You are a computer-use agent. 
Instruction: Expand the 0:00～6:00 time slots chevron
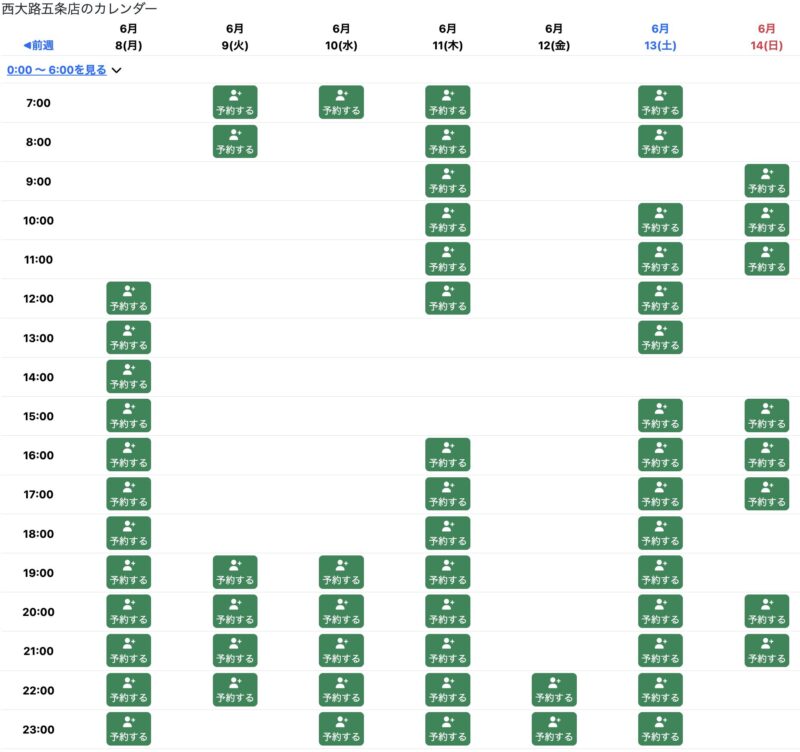coord(117,70)
